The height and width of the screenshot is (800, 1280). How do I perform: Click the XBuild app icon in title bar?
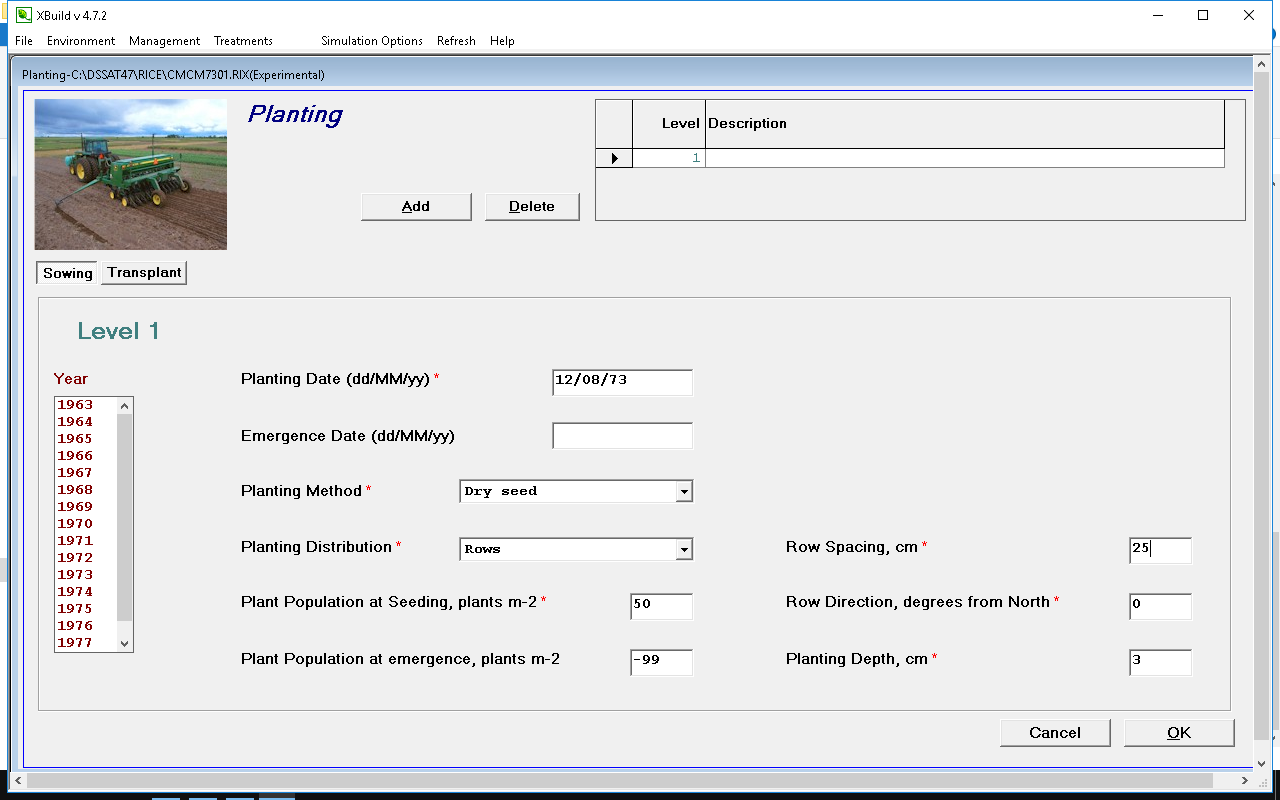[x=24, y=15]
